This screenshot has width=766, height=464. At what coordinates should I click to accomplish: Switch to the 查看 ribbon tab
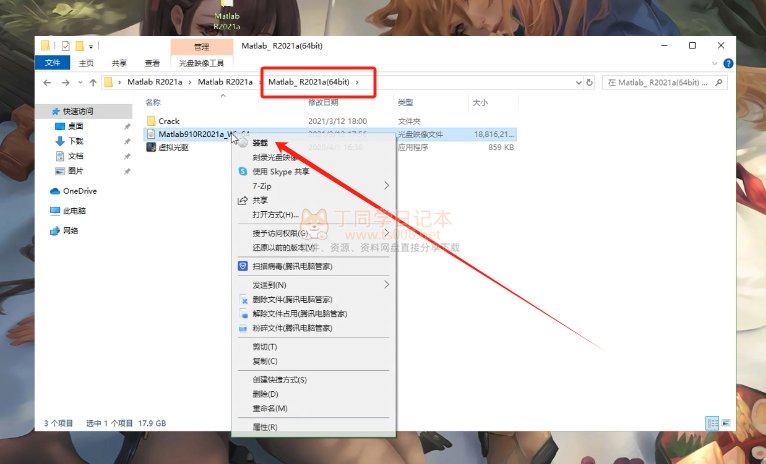coord(152,63)
